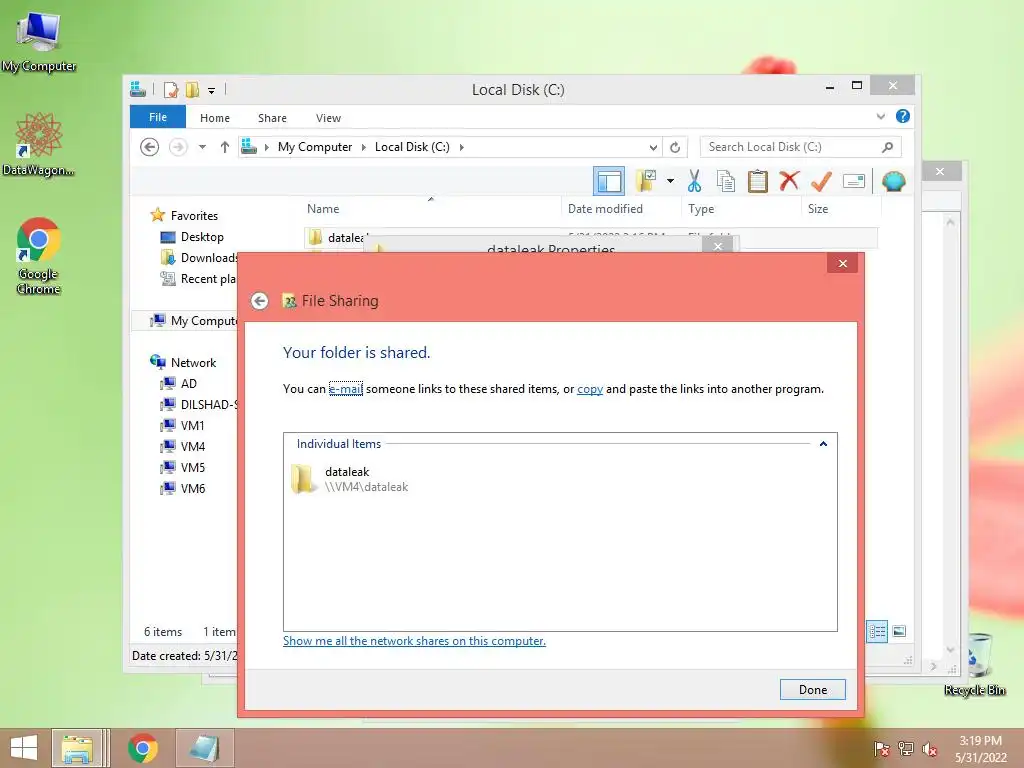
Task: Refresh the Local Disk (C:) view
Action: point(675,148)
